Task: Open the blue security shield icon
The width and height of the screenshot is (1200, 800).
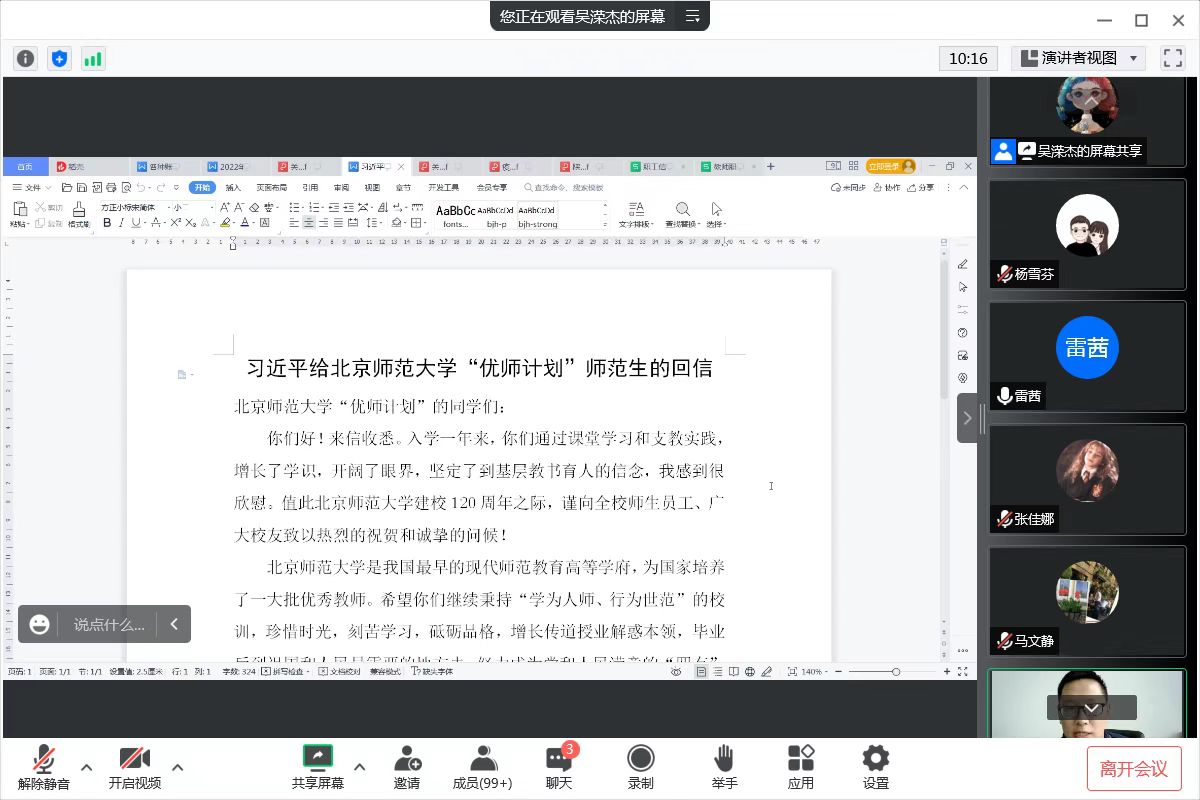Action: click(60, 58)
